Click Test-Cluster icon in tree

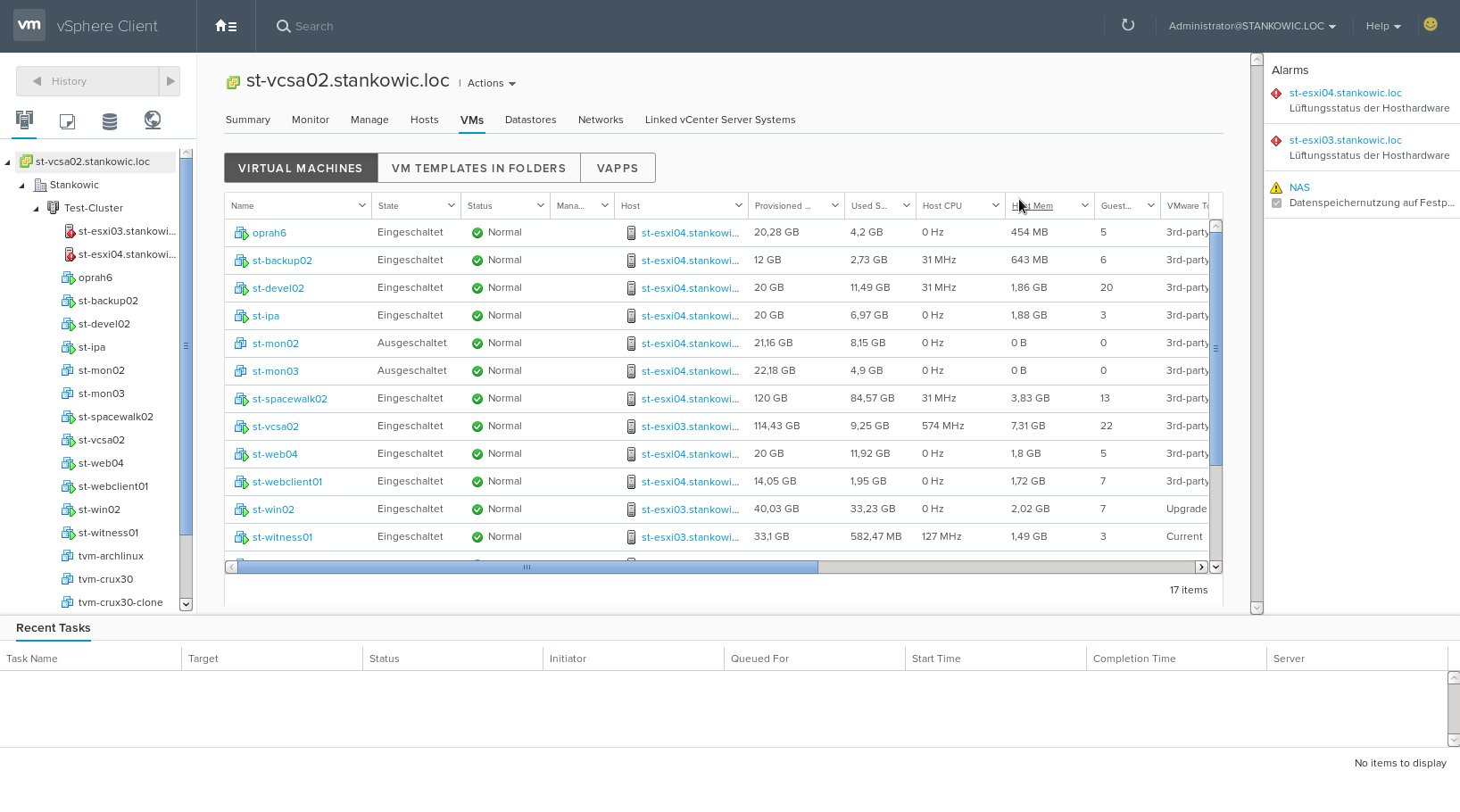click(53, 208)
